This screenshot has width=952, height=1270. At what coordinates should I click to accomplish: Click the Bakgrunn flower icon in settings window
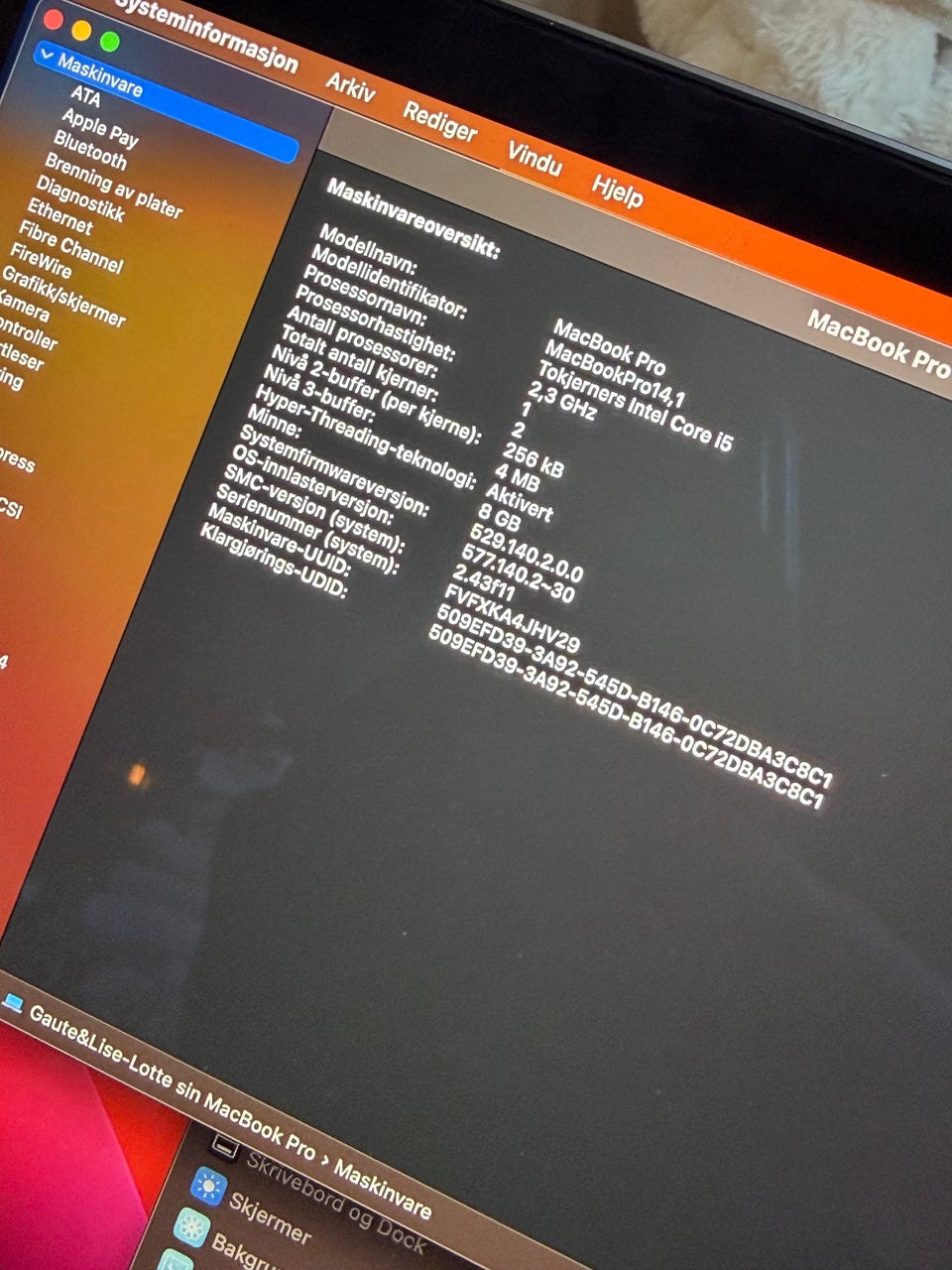click(x=191, y=1229)
